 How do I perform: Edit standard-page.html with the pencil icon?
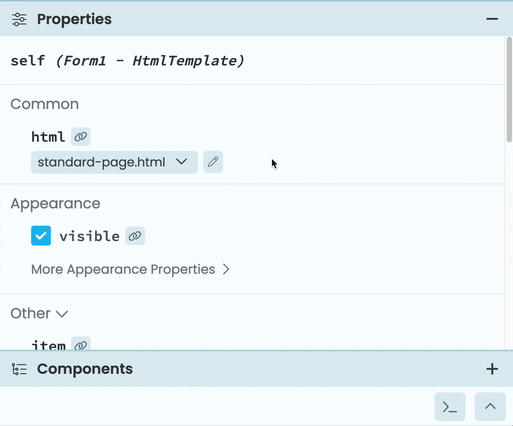213,162
